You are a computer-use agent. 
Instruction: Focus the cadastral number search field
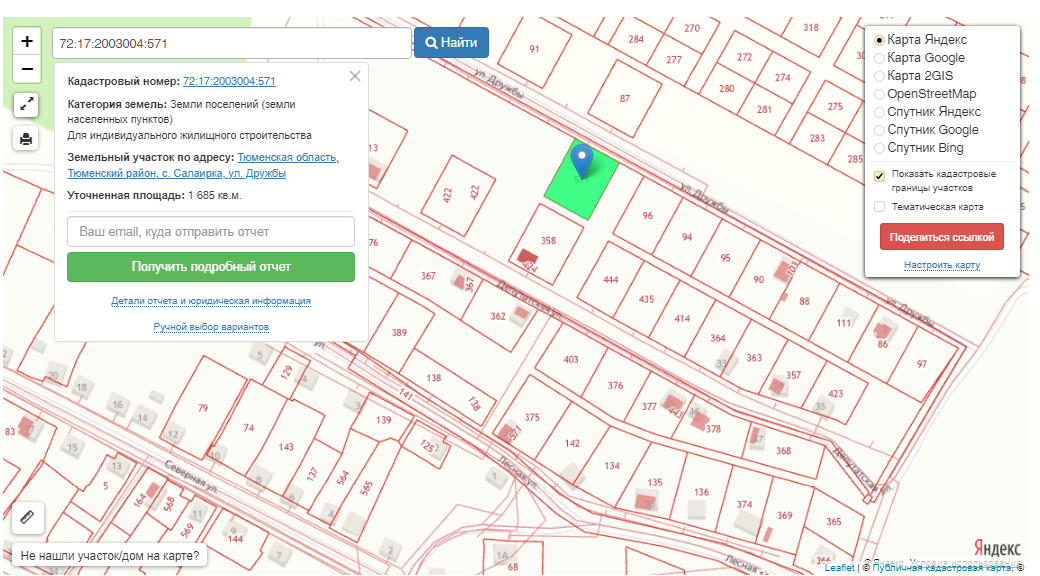click(231, 43)
